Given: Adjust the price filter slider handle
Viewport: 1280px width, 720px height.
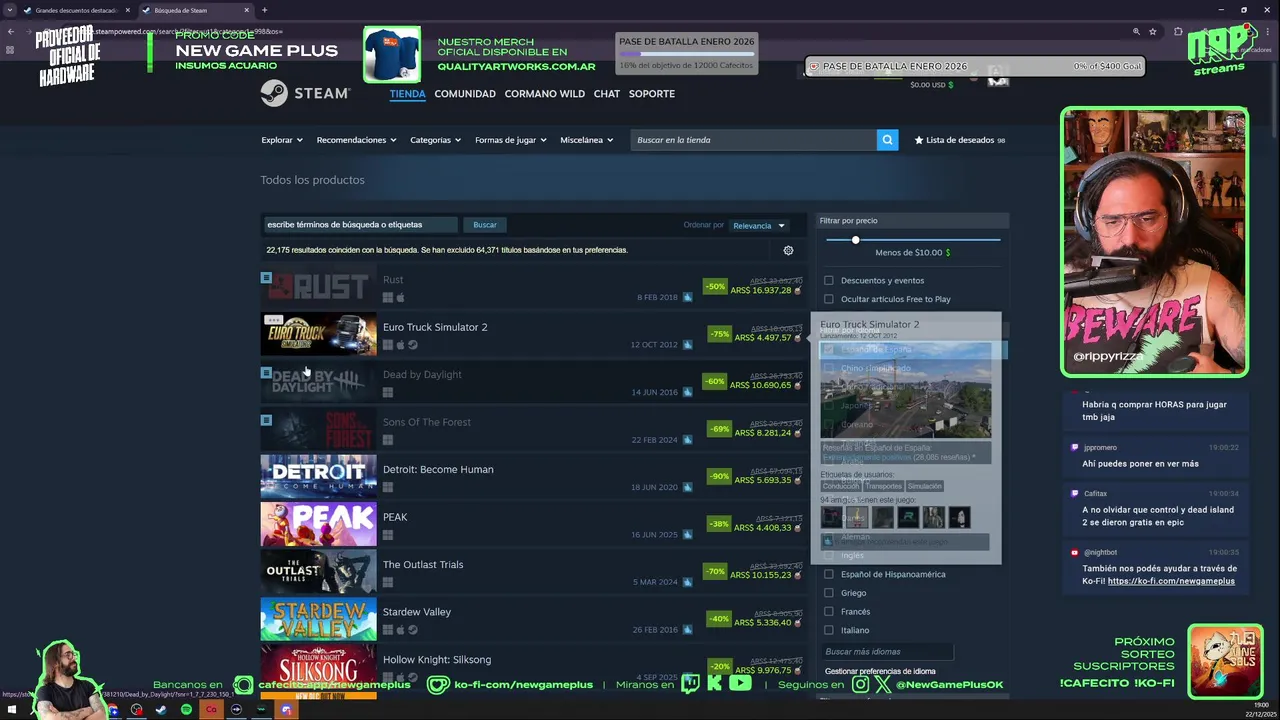Looking at the screenshot, I should tap(855, 240).
